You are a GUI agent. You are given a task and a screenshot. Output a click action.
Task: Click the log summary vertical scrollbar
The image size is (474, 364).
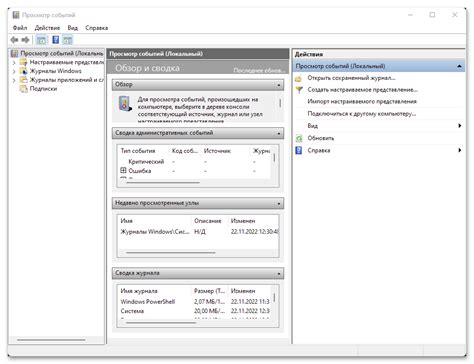coord(275,297)
